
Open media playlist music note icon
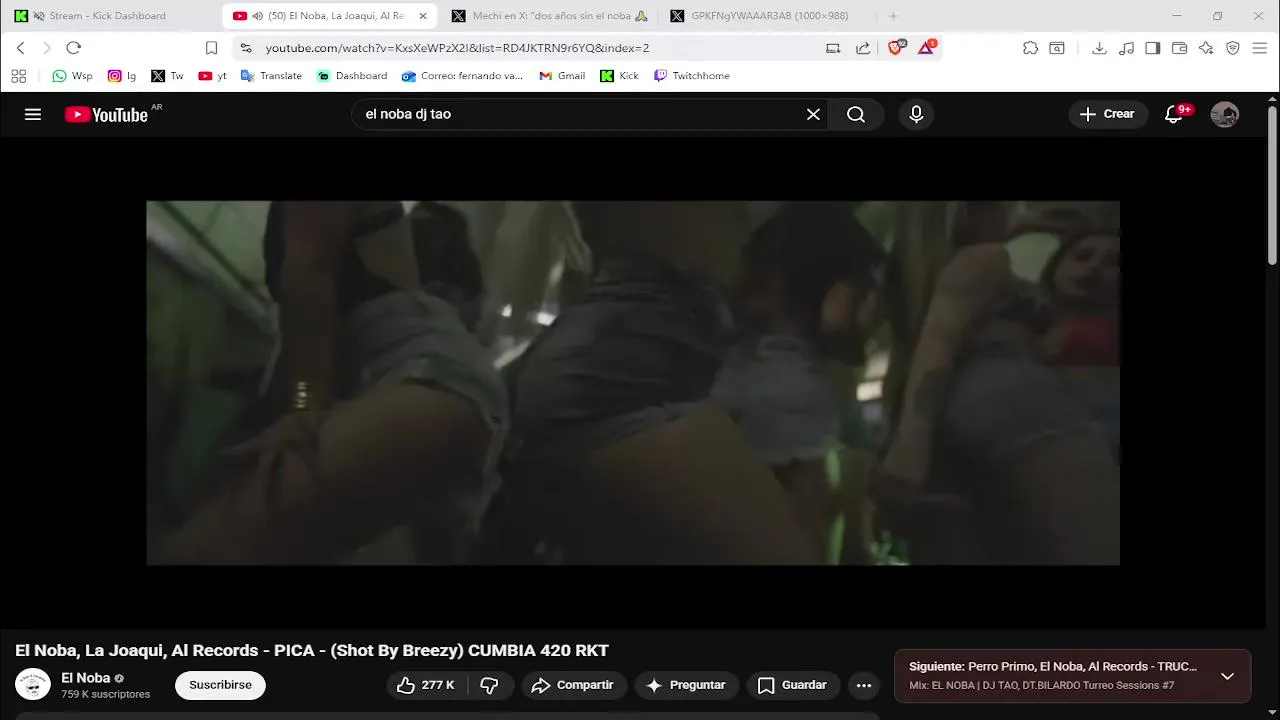[1126, 48]
